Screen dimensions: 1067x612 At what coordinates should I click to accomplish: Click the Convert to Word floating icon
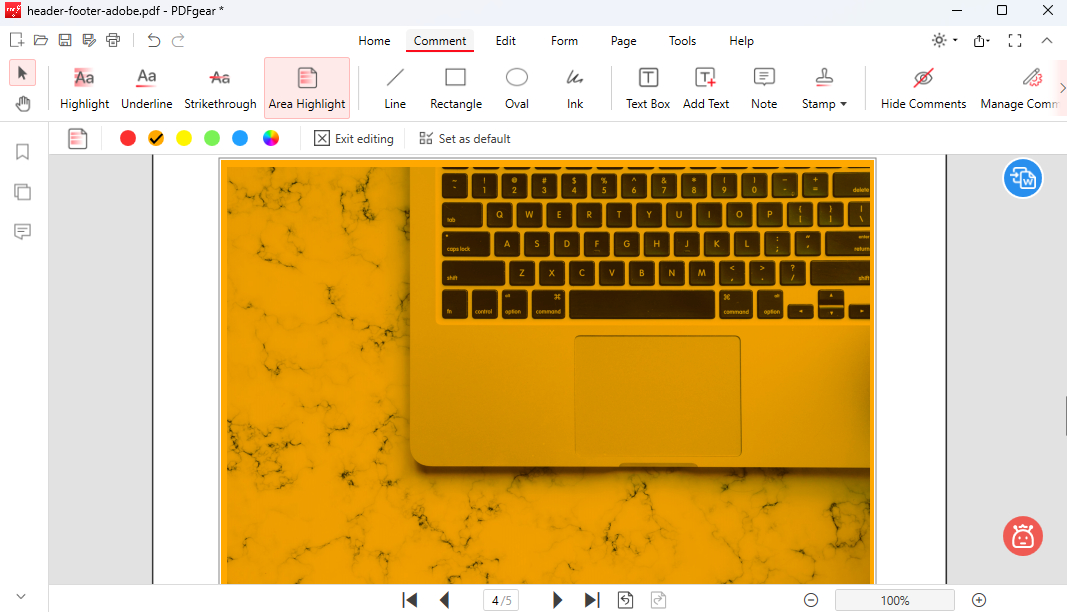[1022, 178]
